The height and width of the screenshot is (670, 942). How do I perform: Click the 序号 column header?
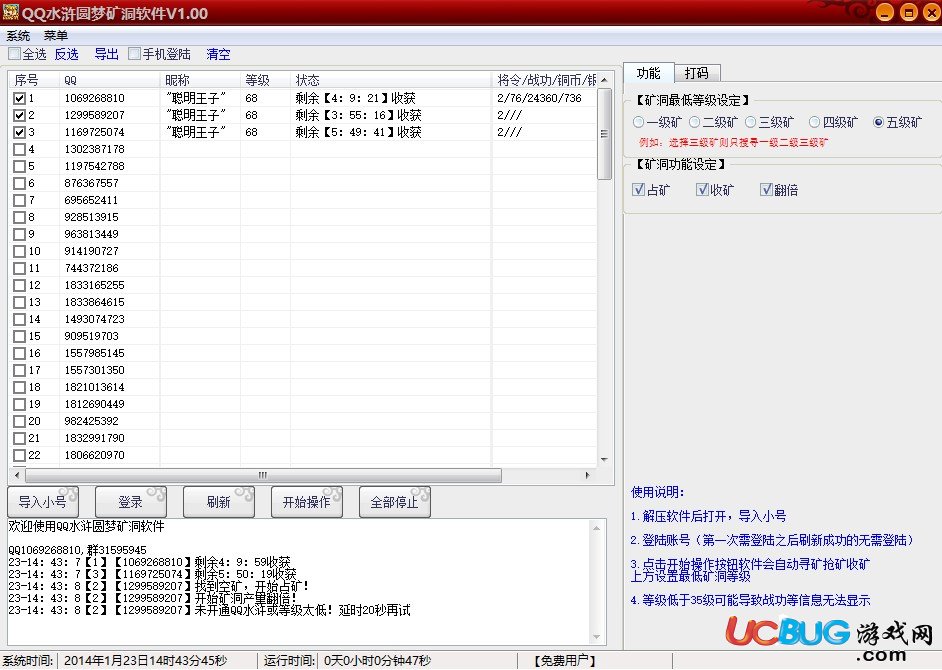[x=34, y=80]
